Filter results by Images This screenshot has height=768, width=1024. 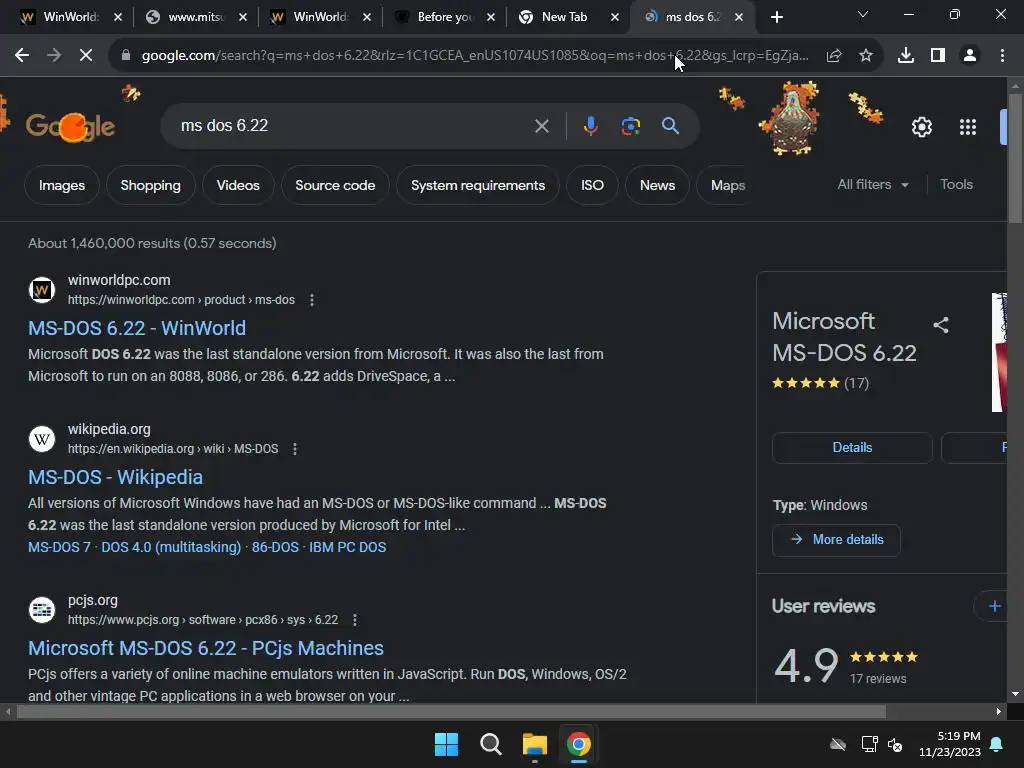tap(62, 185)
